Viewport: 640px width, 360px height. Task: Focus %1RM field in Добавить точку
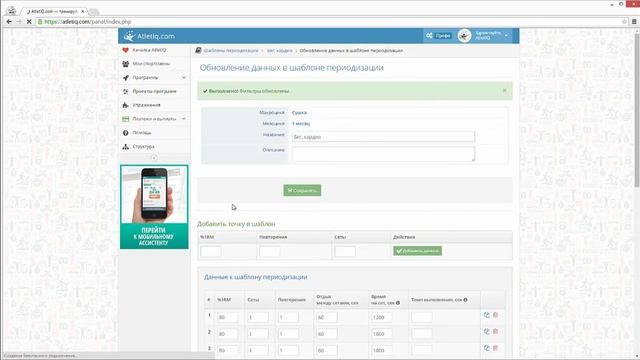point(211,251)
